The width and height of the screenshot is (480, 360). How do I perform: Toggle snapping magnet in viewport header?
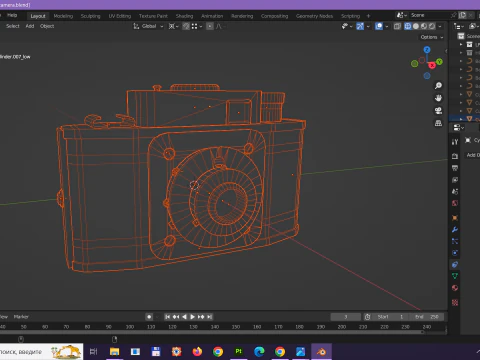tap(186, 26)
